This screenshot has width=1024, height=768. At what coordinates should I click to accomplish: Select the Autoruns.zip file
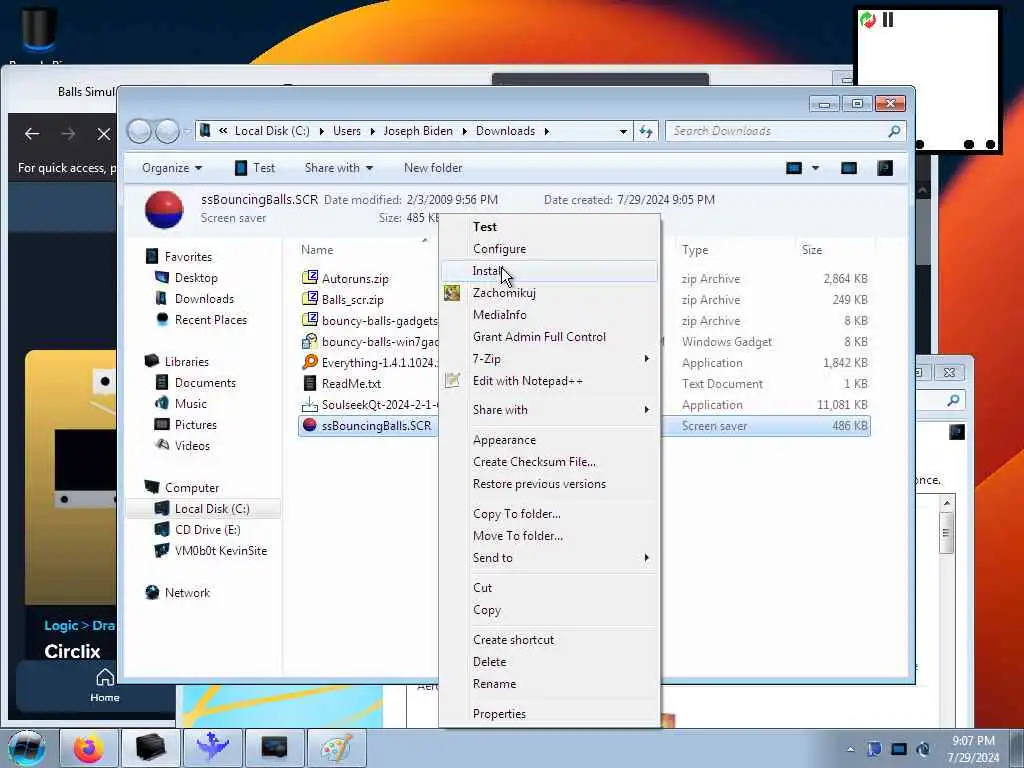pos(355,279)
